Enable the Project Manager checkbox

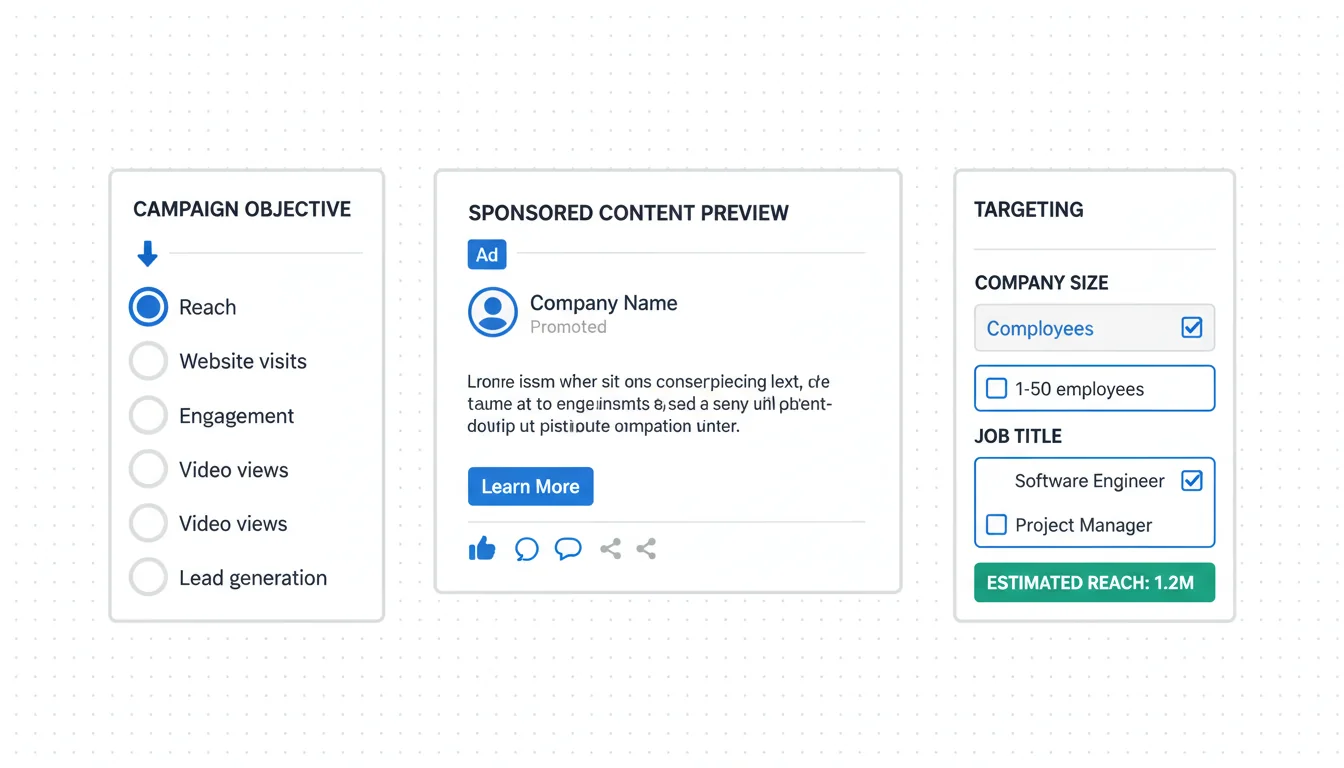click(x=997, y=525)
